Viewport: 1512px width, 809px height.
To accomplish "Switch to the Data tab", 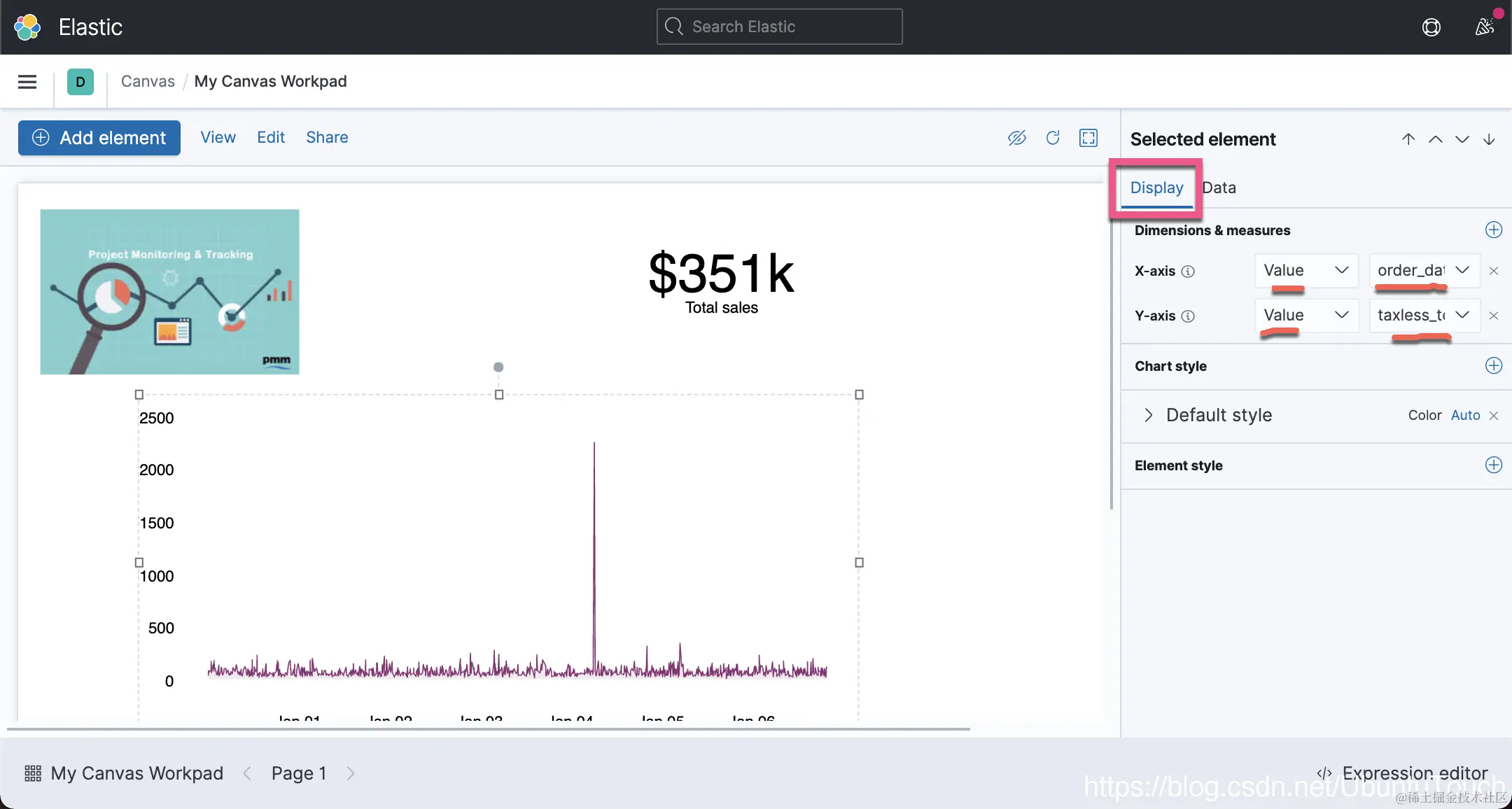I will pyautogui.click(x=1219, y=188).
